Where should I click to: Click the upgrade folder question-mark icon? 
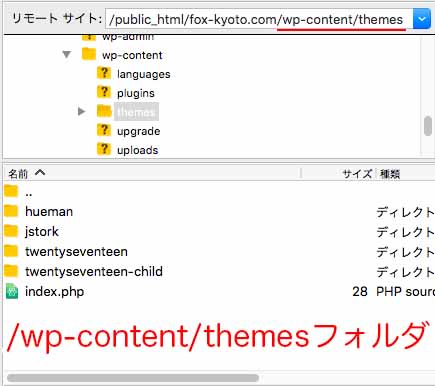click(x=104, y=130)
